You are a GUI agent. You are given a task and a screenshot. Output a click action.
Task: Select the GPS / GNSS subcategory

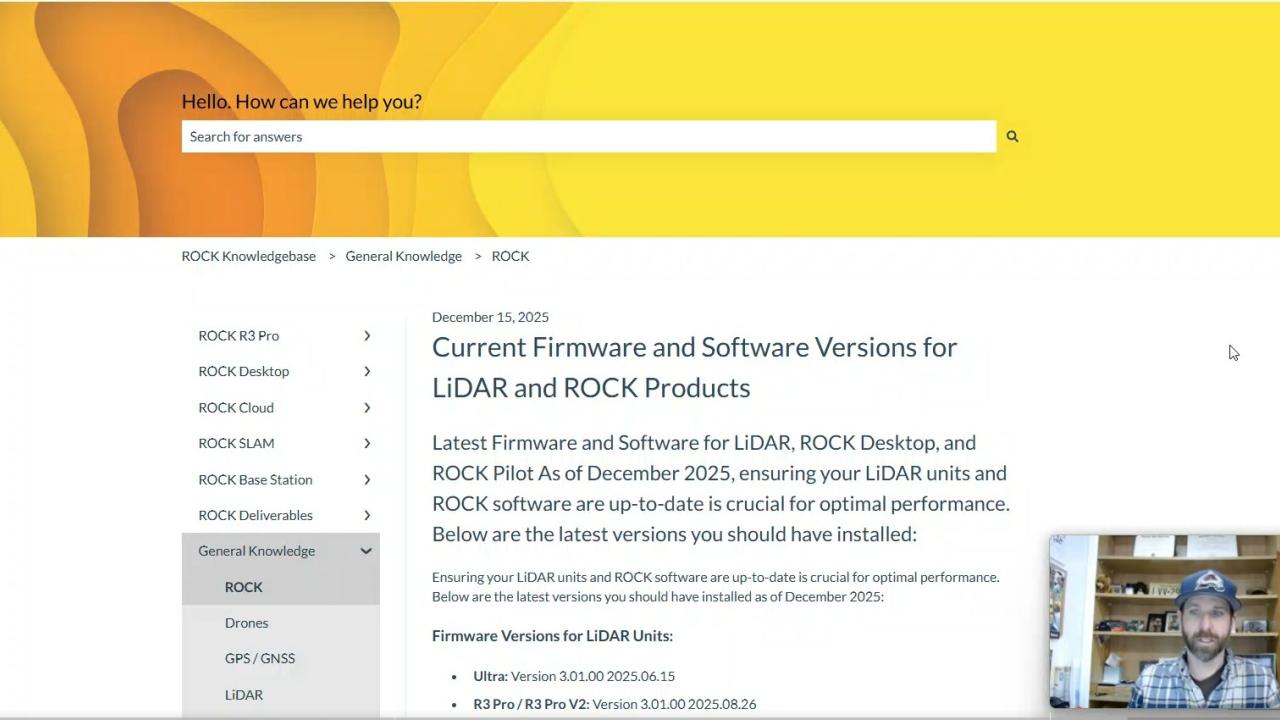point(260,658)
